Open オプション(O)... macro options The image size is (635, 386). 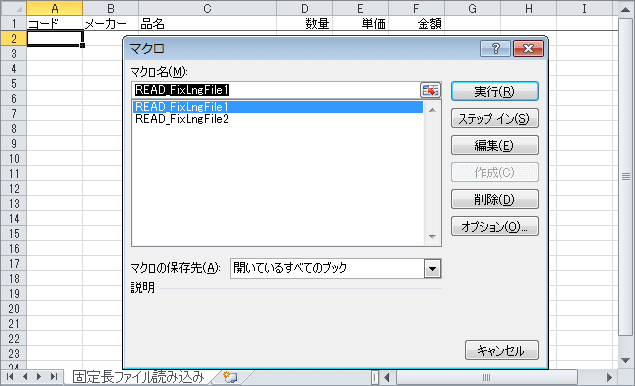[x=494, y=226]
